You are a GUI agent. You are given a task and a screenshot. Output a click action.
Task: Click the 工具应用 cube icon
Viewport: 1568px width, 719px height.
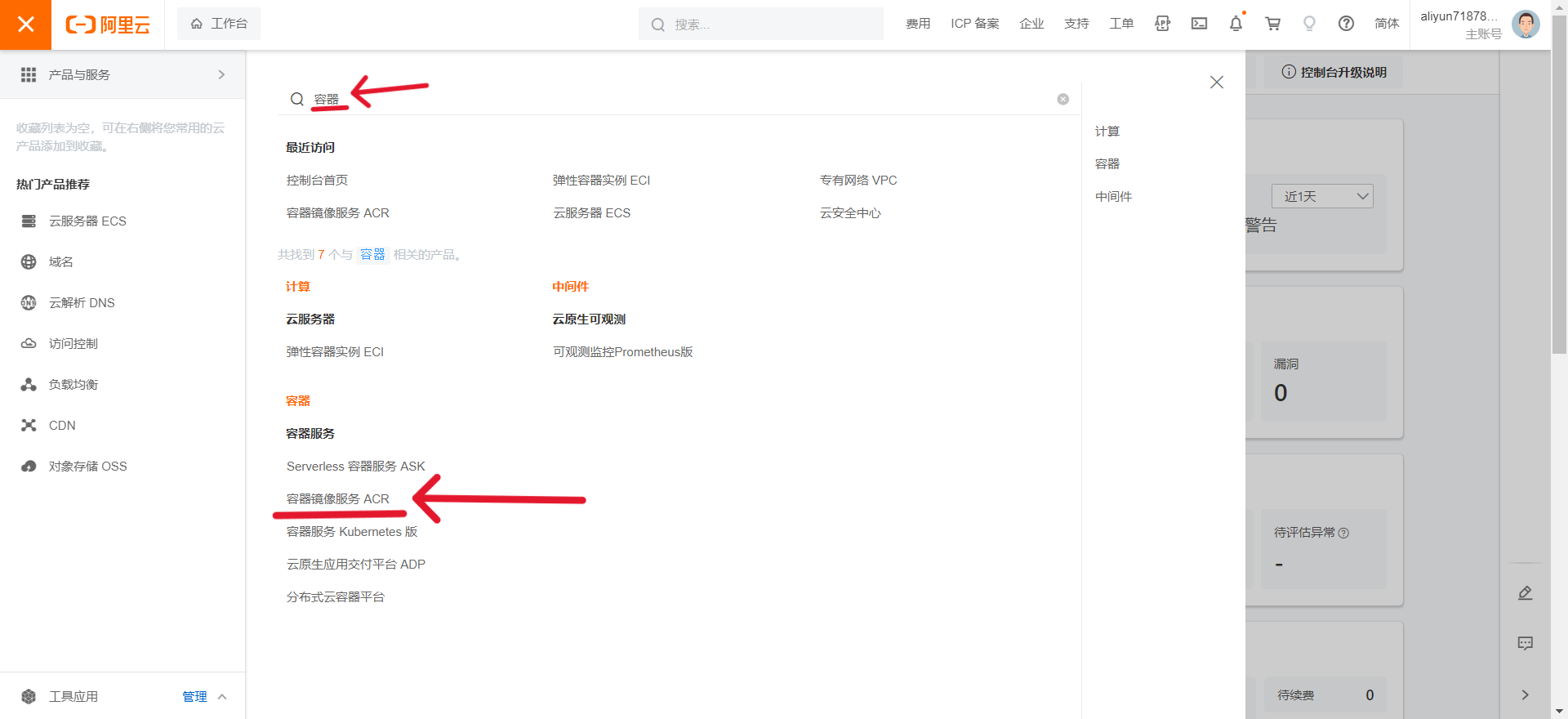pos(29,696)
